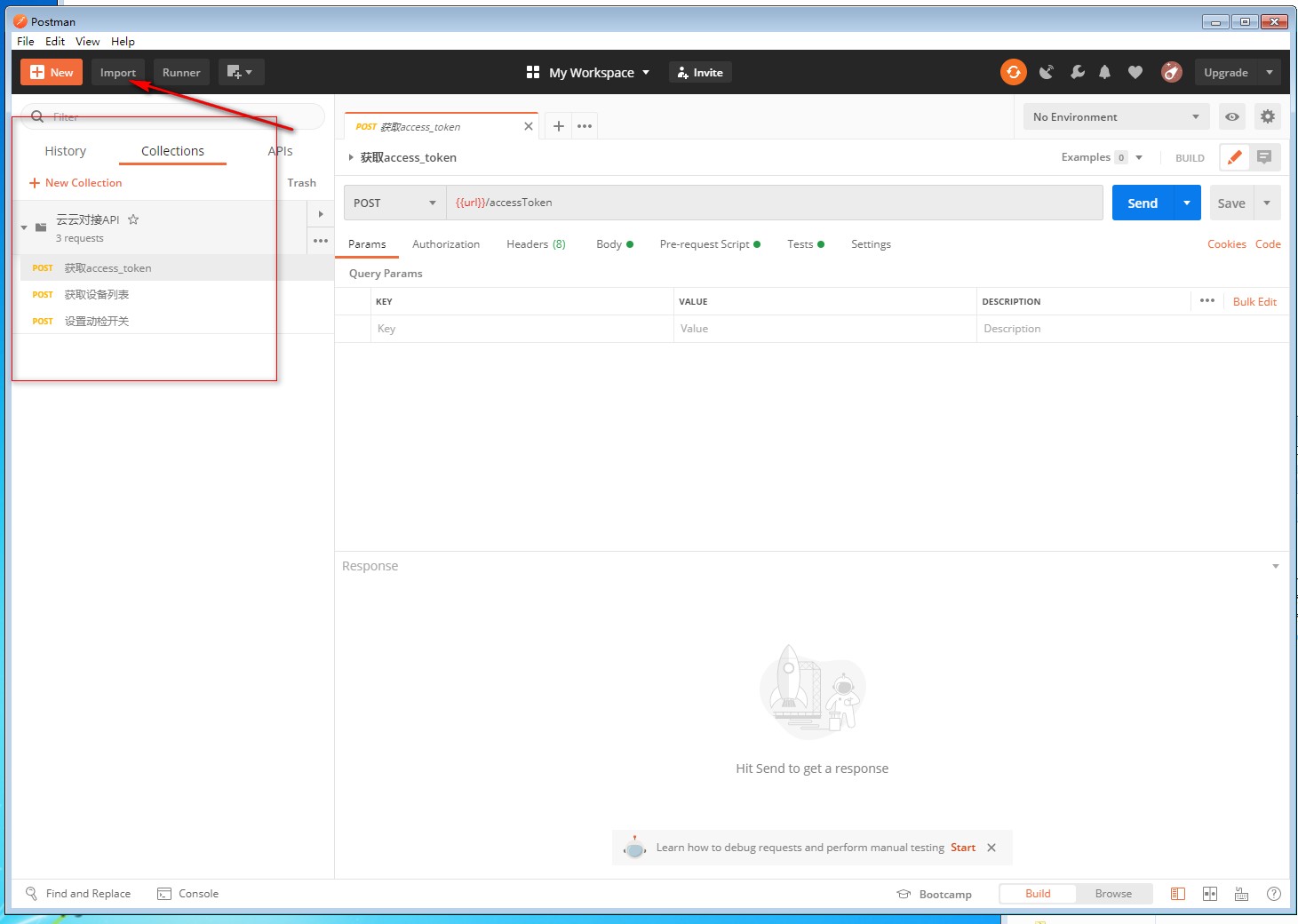
Task: Switch to the Authorization tab
Action: click(x=445, y=244)
